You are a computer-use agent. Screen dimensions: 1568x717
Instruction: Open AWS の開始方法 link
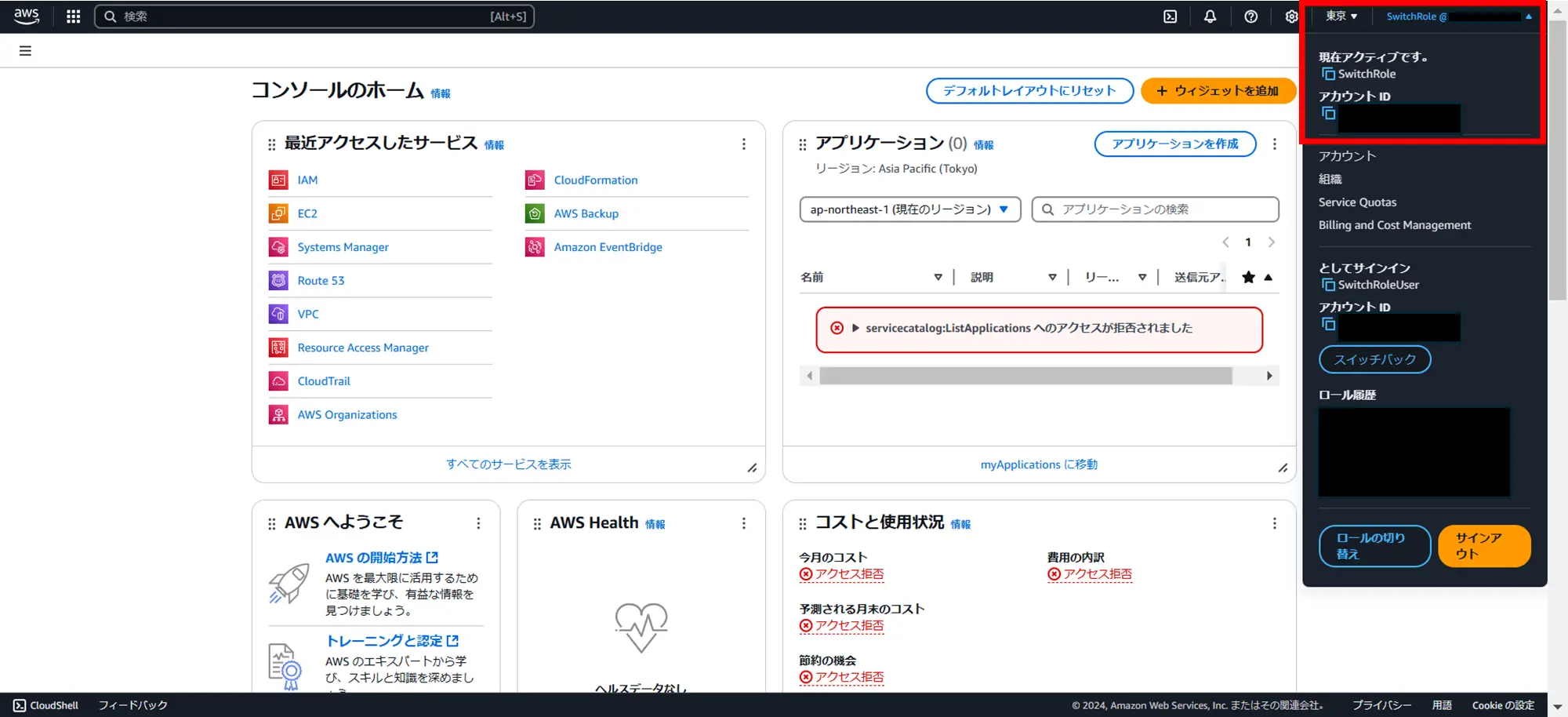(x=381, y=558)
